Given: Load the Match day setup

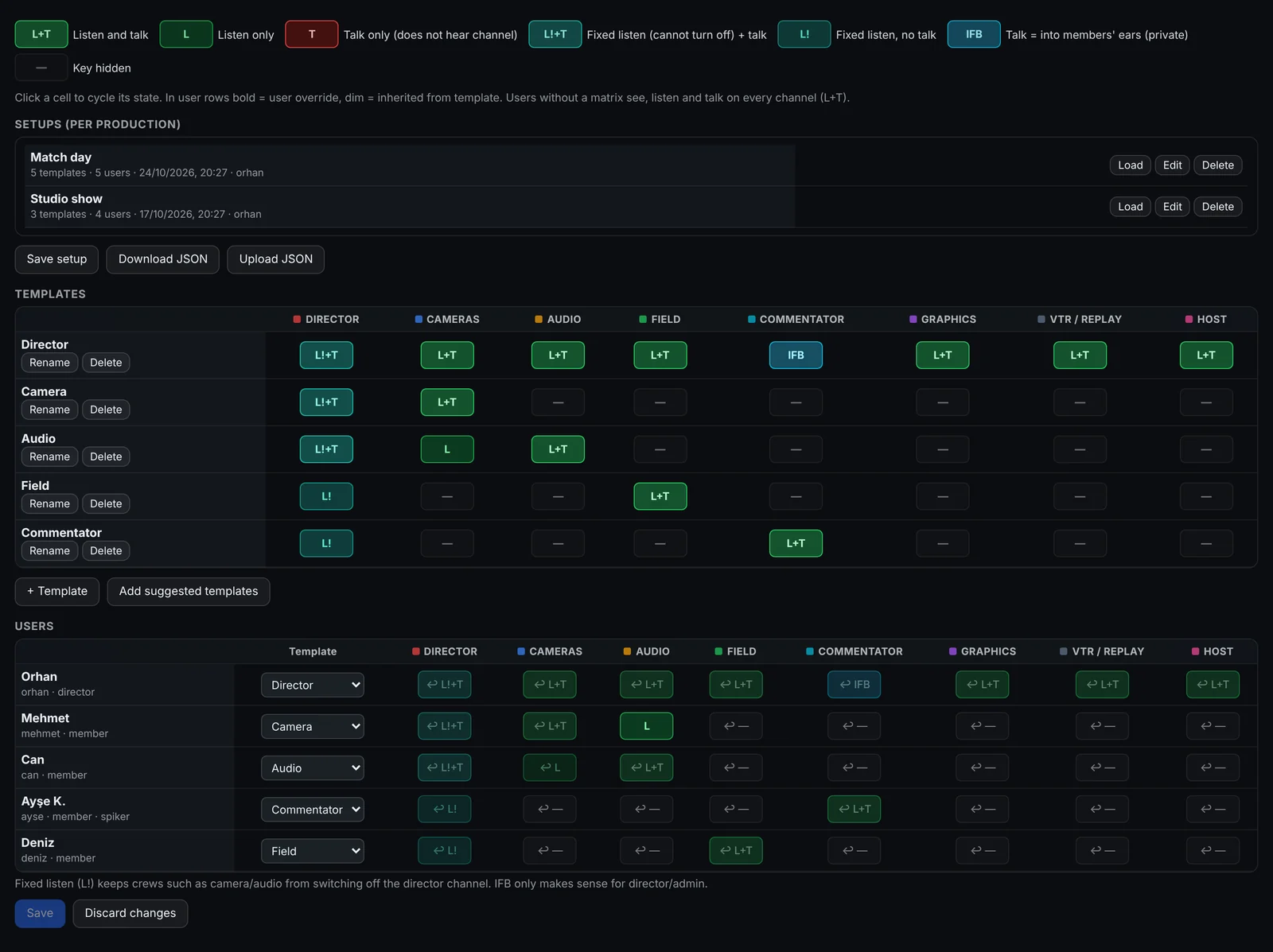Looking at the screenshot, I should (1130, 165).
